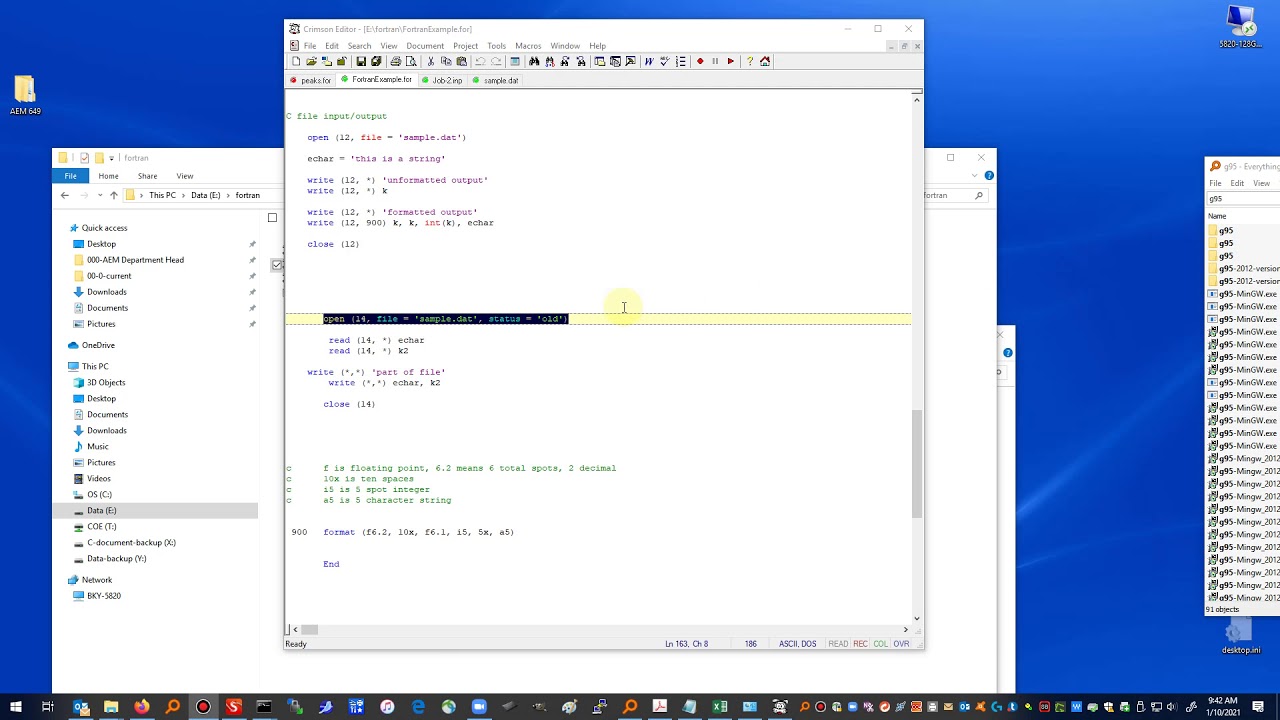Save the current document via toolbar
The height and width of the screenshot is (720, 1280).
361,61
